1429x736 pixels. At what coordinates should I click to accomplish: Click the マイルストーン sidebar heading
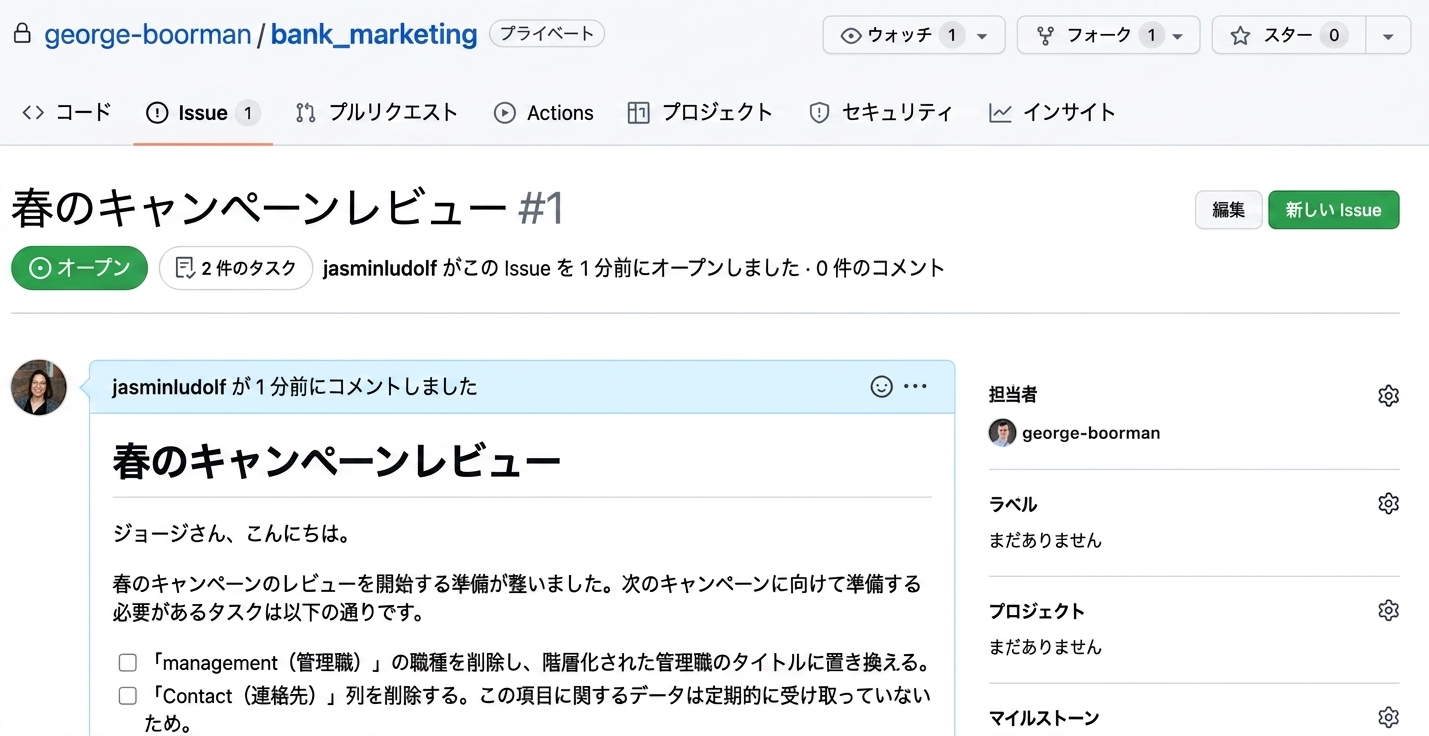[x=1044, y=718]
